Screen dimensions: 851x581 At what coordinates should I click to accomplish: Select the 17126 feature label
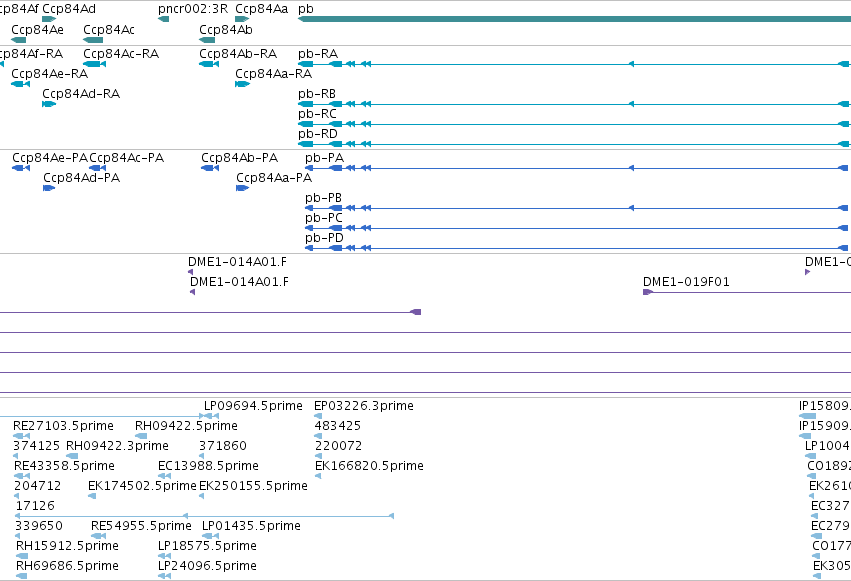point(35,506)
